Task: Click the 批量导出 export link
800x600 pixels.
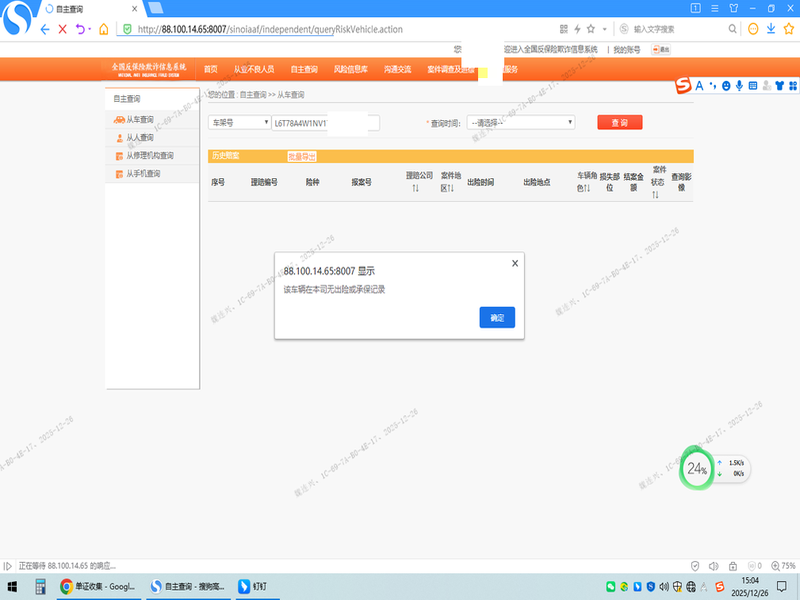Action: tap(301, 156)
